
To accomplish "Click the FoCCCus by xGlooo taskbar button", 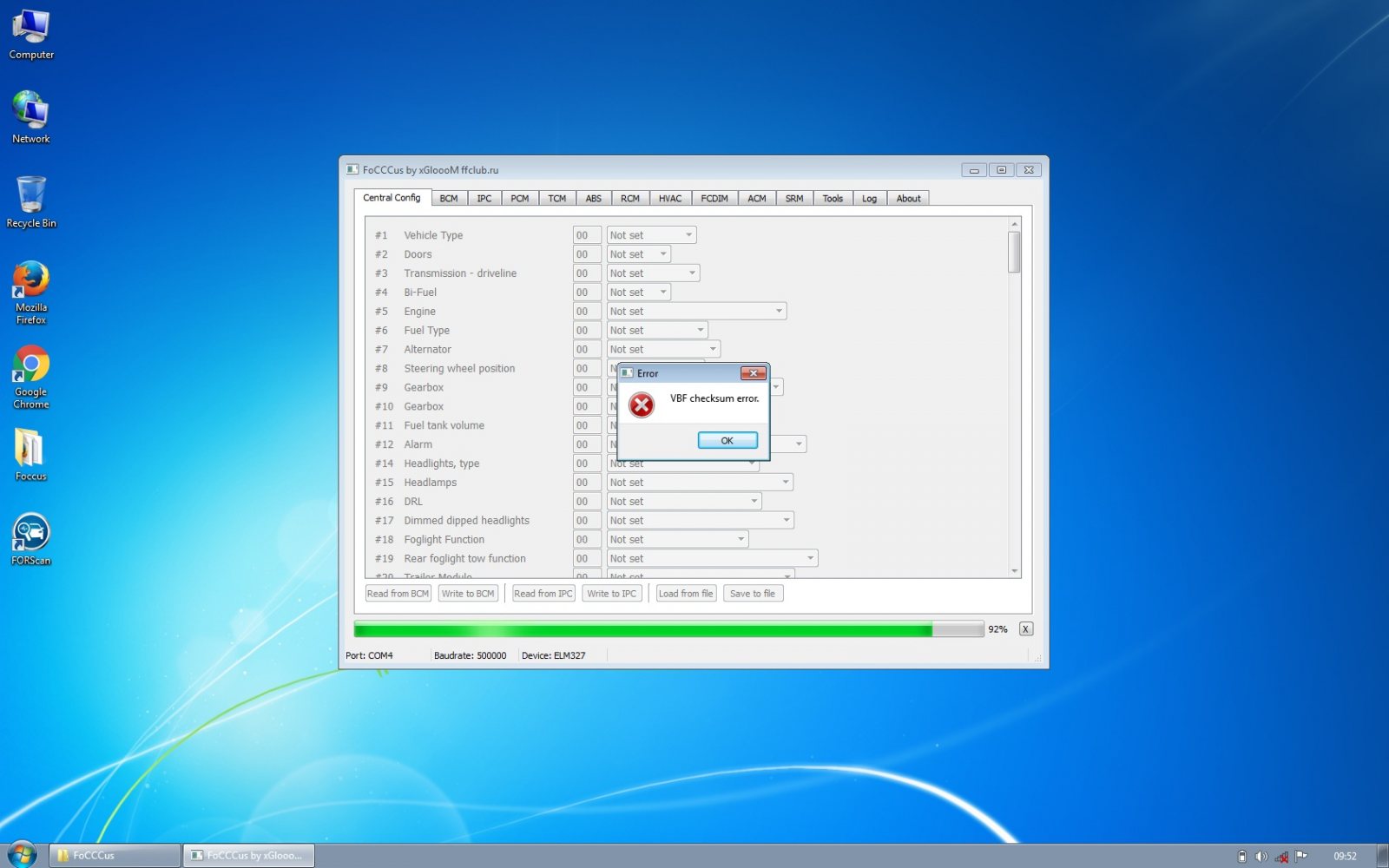I will (248, 855).
